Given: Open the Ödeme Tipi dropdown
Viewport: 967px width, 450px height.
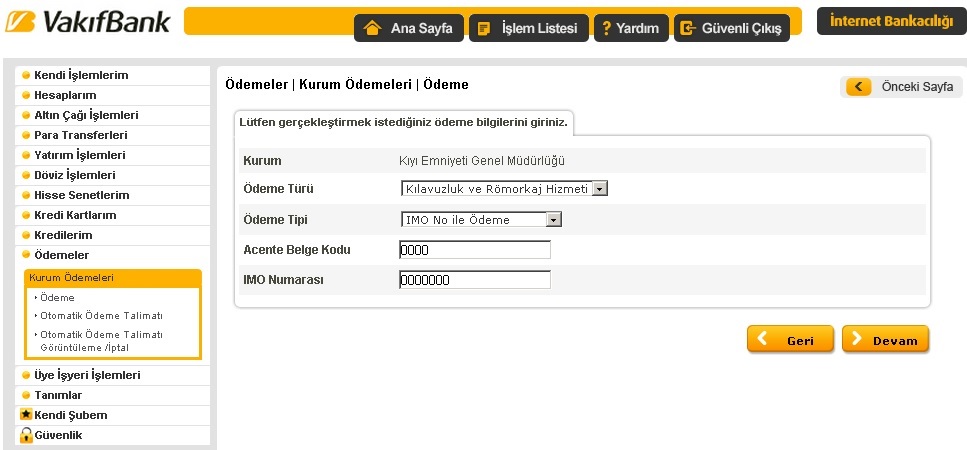Looking at the screenshot, I should [x=553, y=220].
